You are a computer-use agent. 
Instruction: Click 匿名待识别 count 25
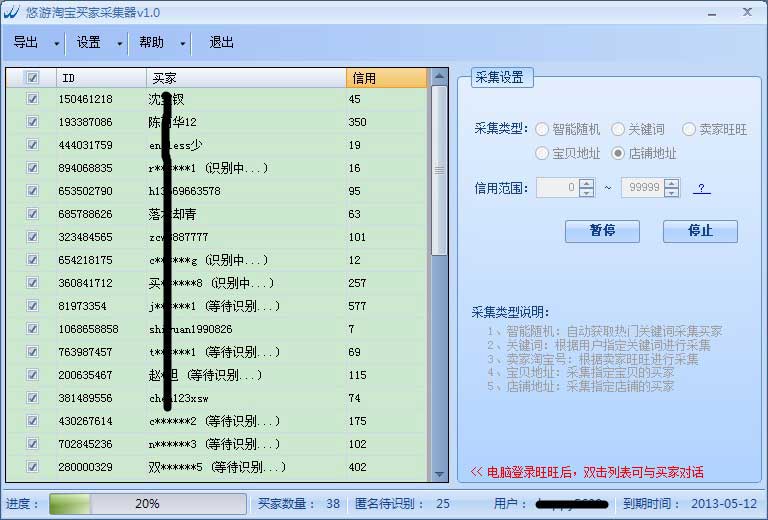443,504
